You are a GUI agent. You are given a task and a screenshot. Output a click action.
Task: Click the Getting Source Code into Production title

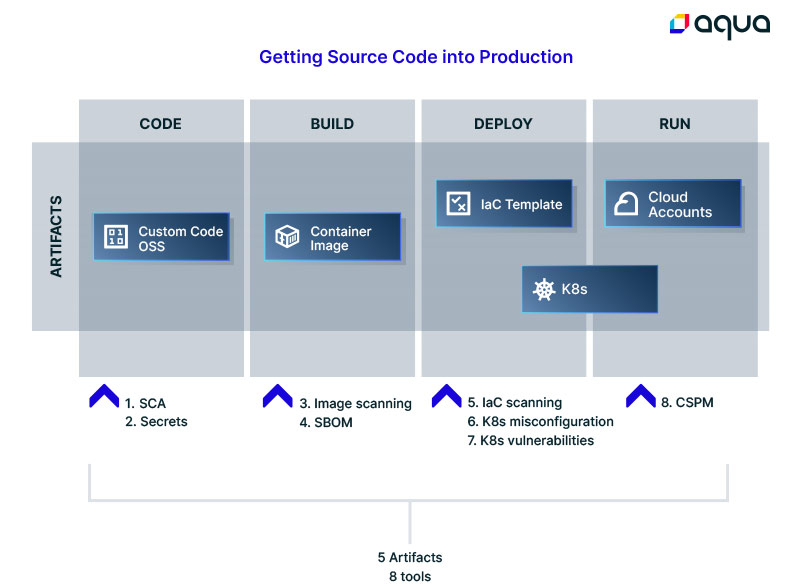(x=416, y=57)
